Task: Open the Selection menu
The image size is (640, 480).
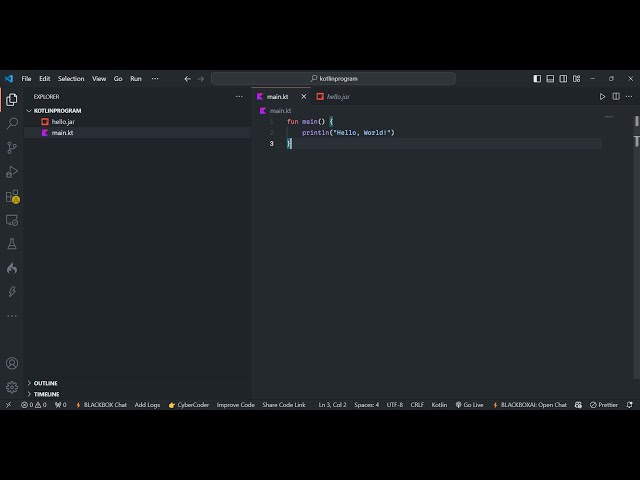Action: tap(71, 78)
